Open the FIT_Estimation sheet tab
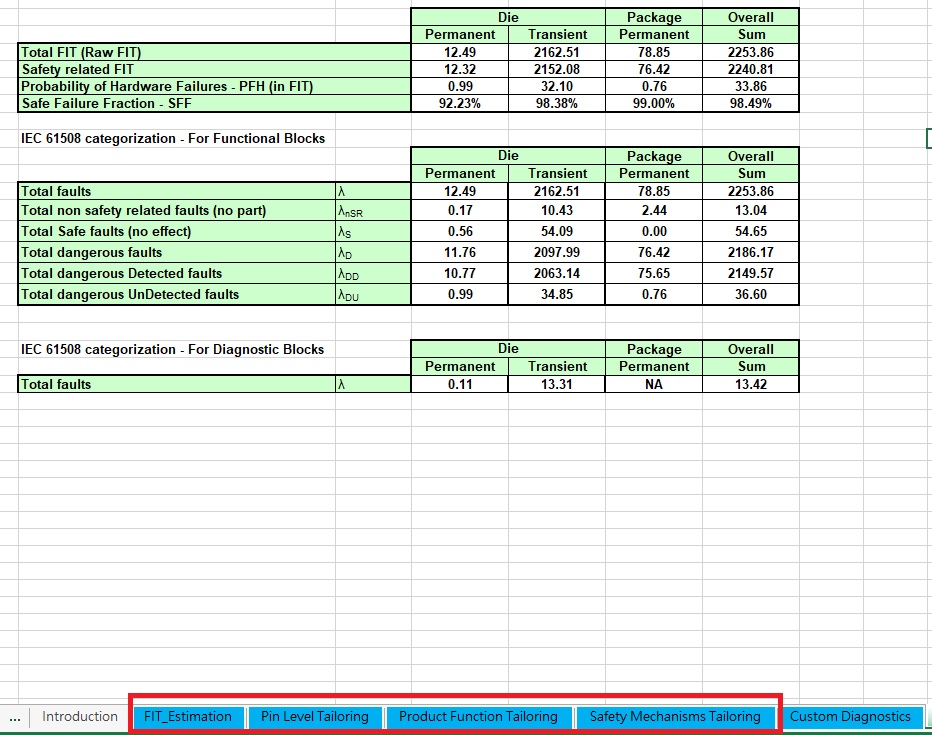The width and height of the screenshot is (932, 735). click(x=188, y=716)
